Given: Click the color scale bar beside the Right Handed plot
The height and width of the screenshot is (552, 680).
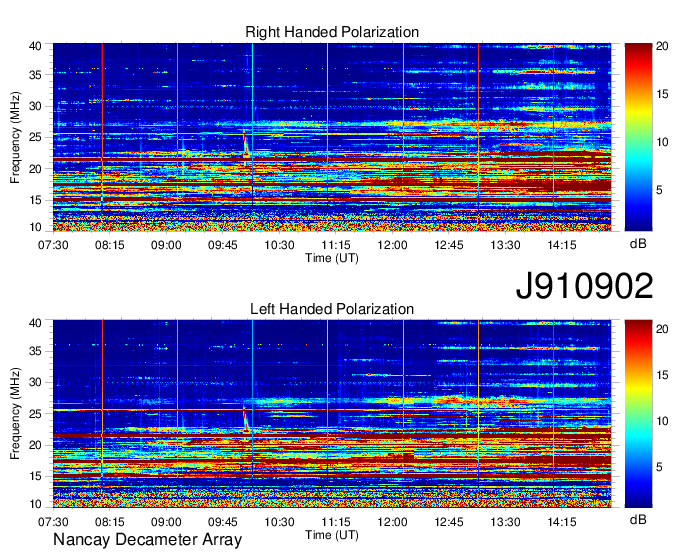Looking at the screenshot, I should tap(638, 137).
